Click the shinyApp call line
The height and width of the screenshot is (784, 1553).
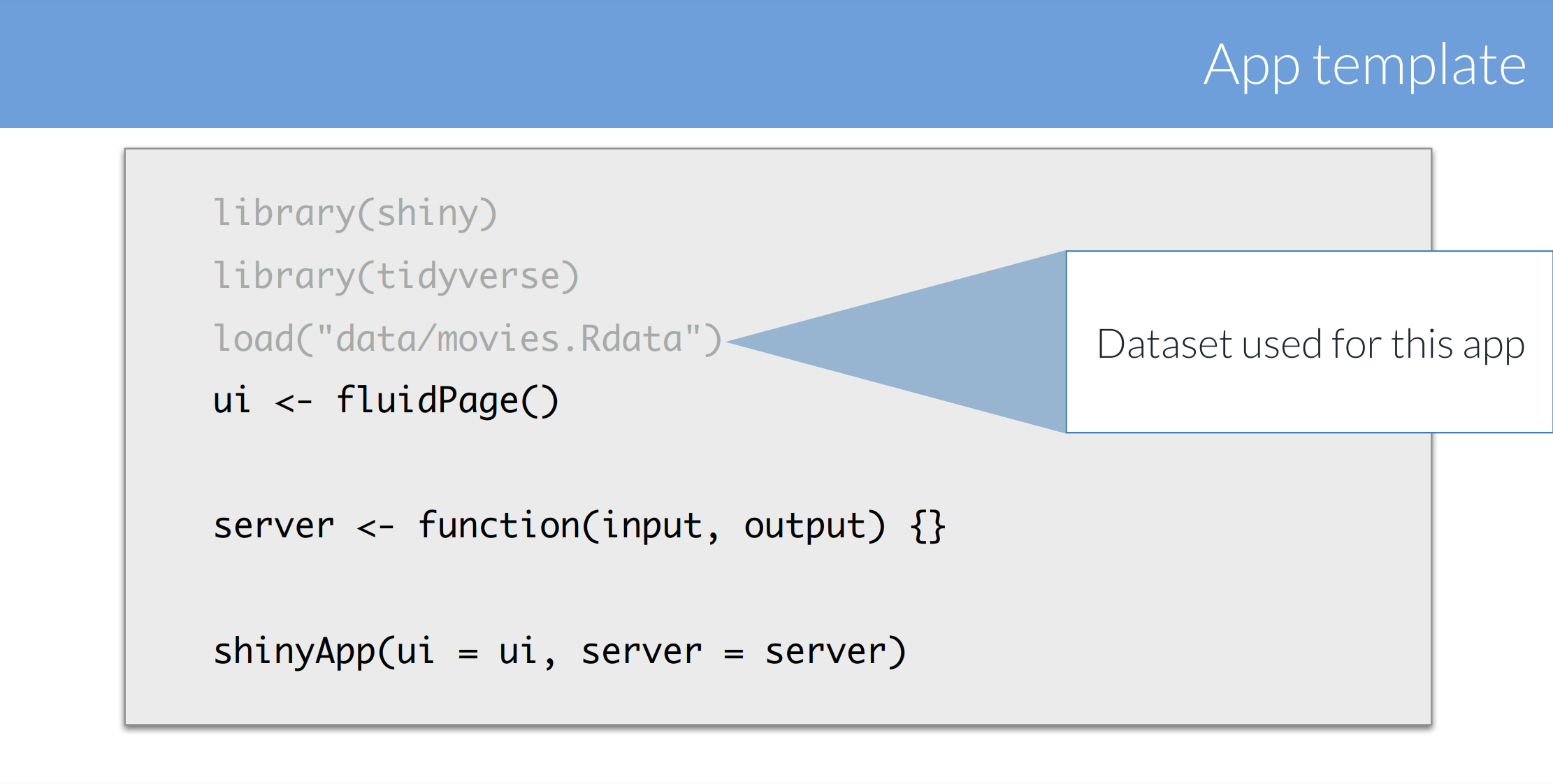point(559,652)
